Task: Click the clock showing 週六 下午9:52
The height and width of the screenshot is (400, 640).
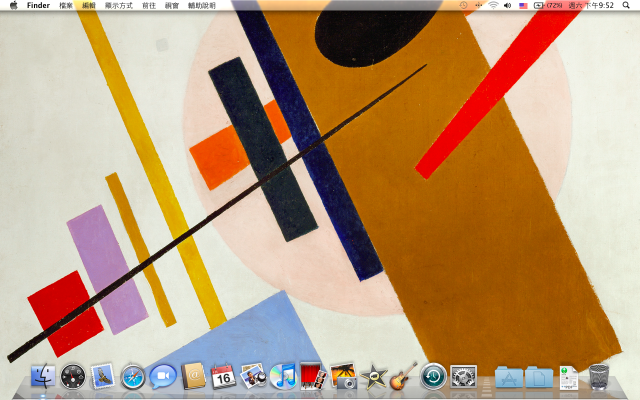Action: [x=591, y=5]
